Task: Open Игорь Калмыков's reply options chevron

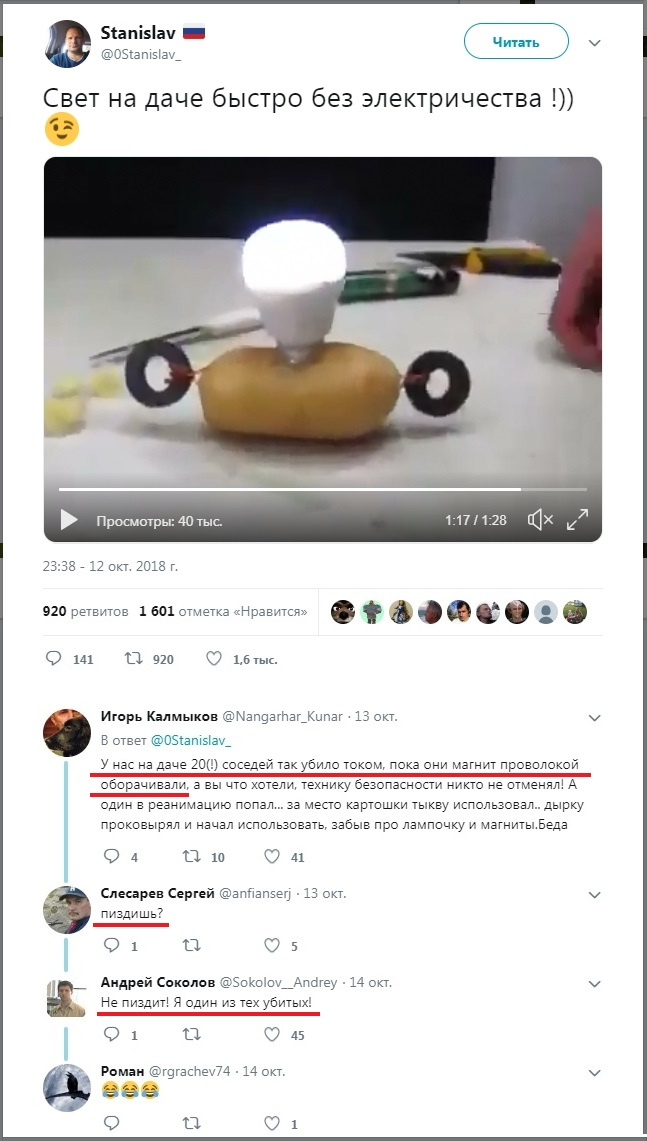Action: pos(595,717)
